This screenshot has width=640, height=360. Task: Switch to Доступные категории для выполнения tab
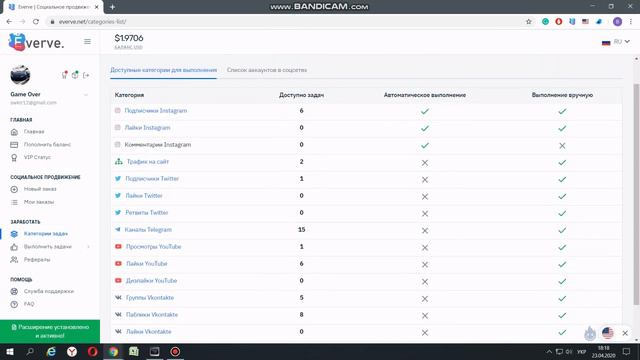tap(163, 70)
